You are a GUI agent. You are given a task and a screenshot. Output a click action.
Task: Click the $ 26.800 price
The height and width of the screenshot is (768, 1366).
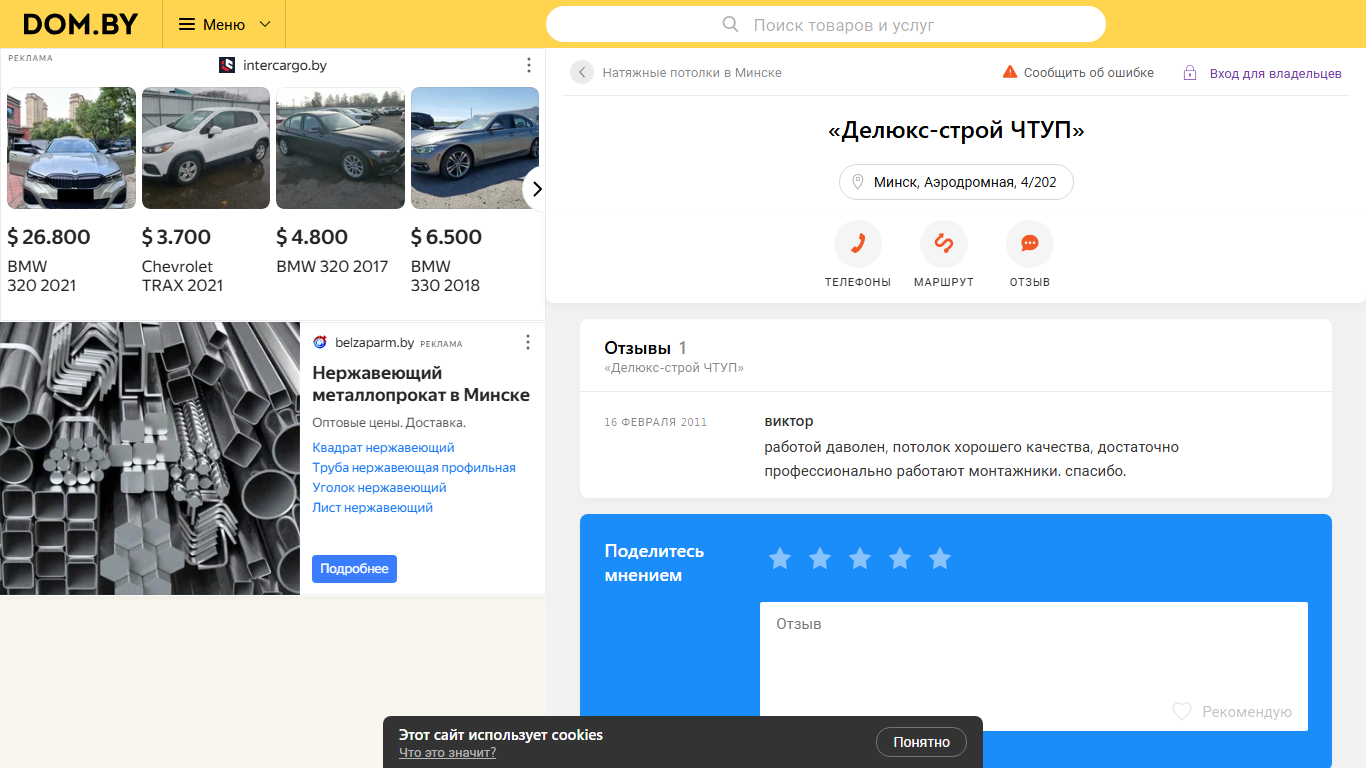(x=49, y=237)
